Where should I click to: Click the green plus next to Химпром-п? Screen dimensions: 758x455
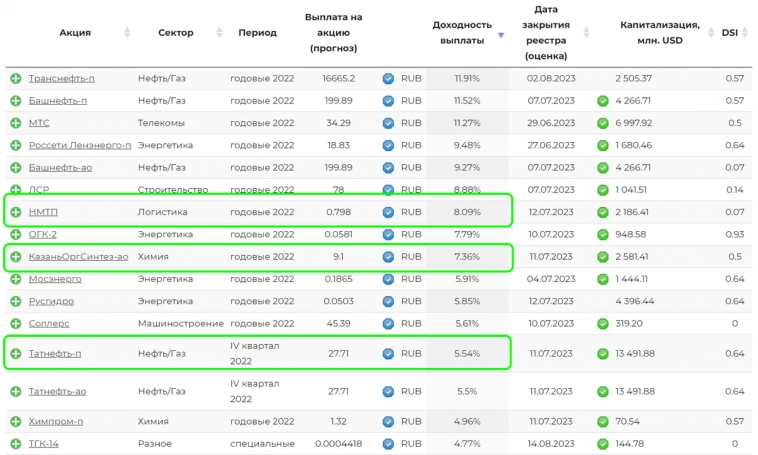(x=16, y=422)
